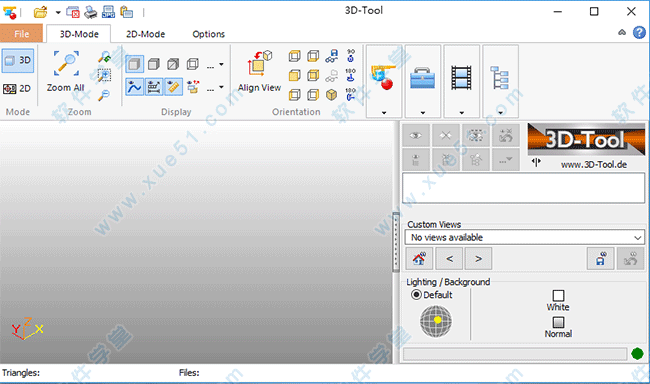Switch to the 3D-Mode tab
This screenshot has width=650, height=384.
tap(79, 34)
